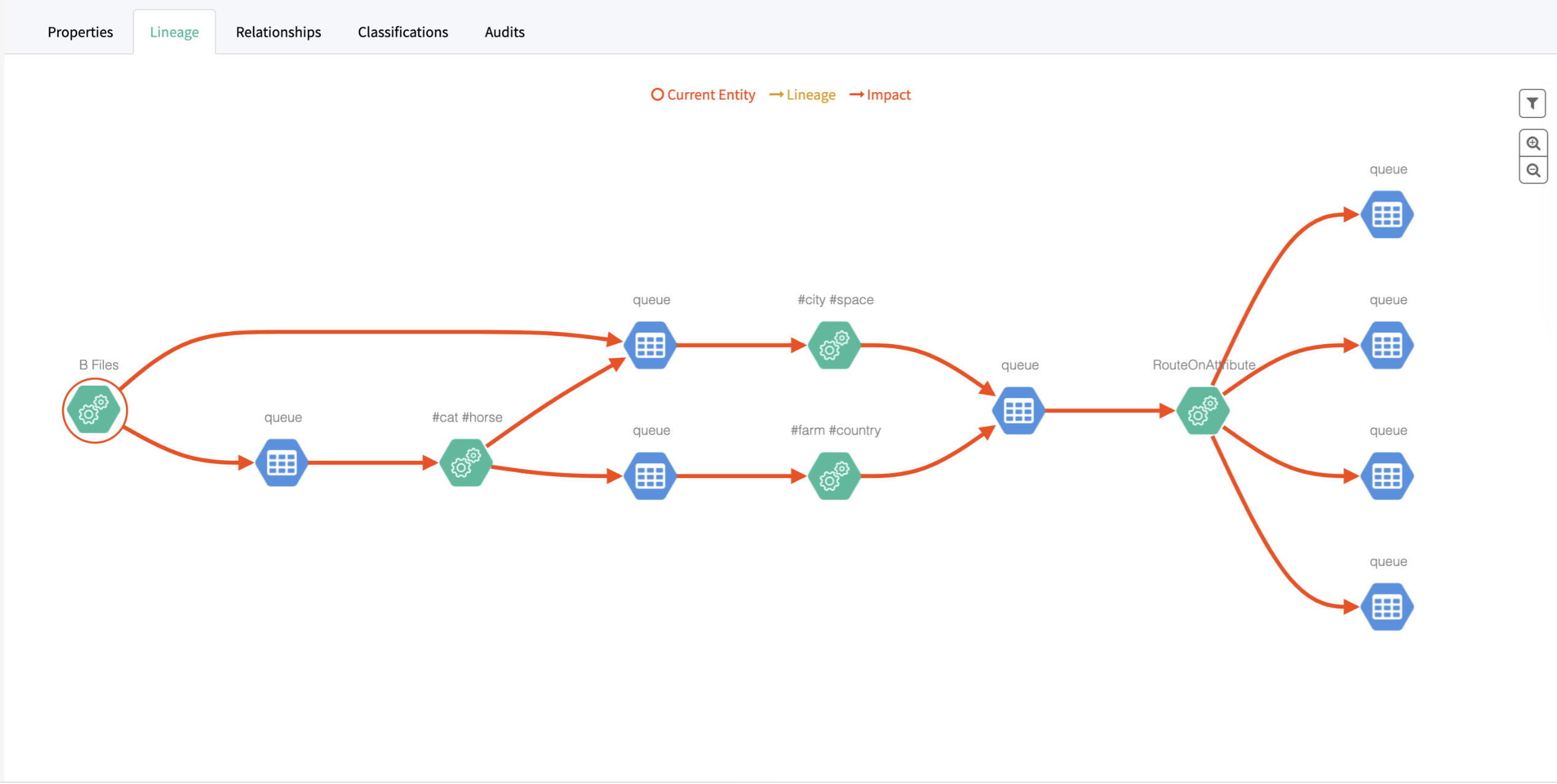Select the #cat #horse process node

coord(466,463)
